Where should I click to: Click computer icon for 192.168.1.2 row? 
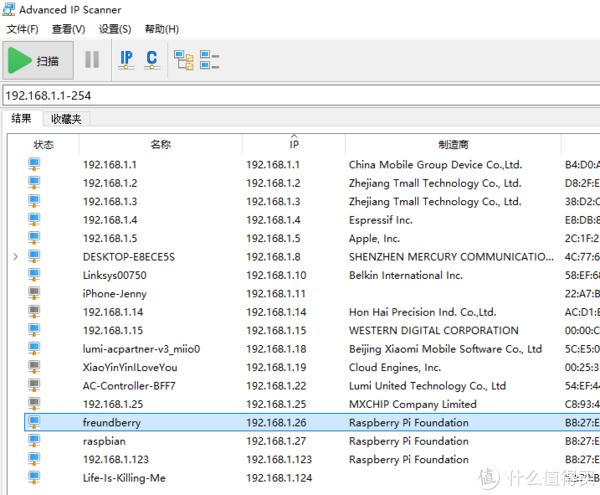coord(34,182)
